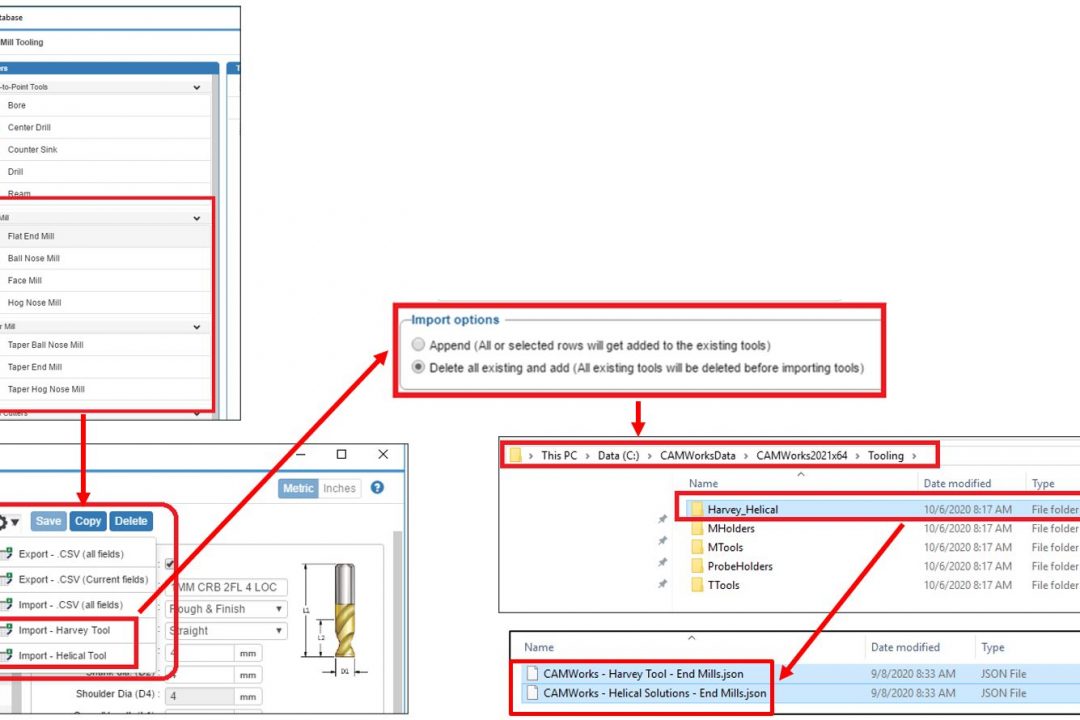Click the Shoulder Dia (D4) input field
Screen dimensions: 1080x720
coord(200,697)
